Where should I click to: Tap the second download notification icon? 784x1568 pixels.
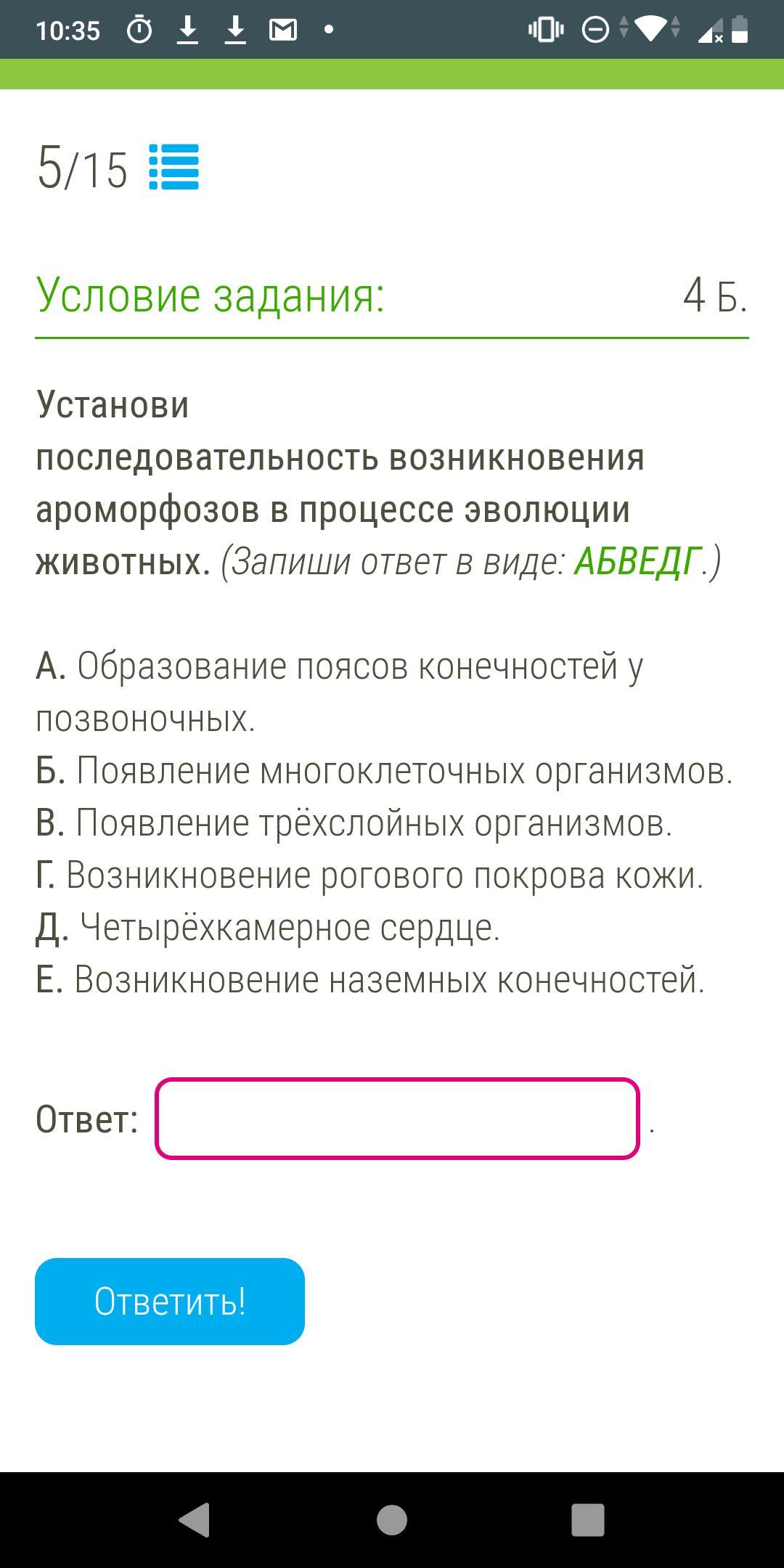(235, 30)
